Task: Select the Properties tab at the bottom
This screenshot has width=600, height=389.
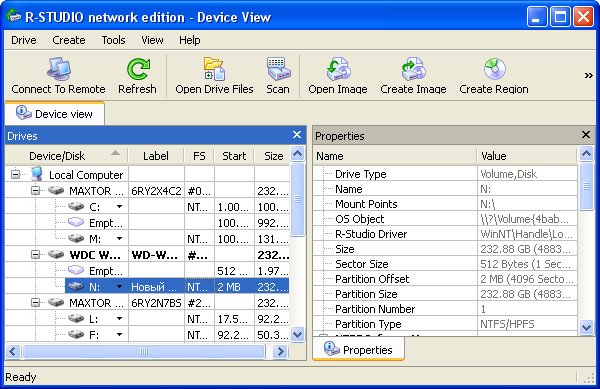Action: (x=359, y=350)
